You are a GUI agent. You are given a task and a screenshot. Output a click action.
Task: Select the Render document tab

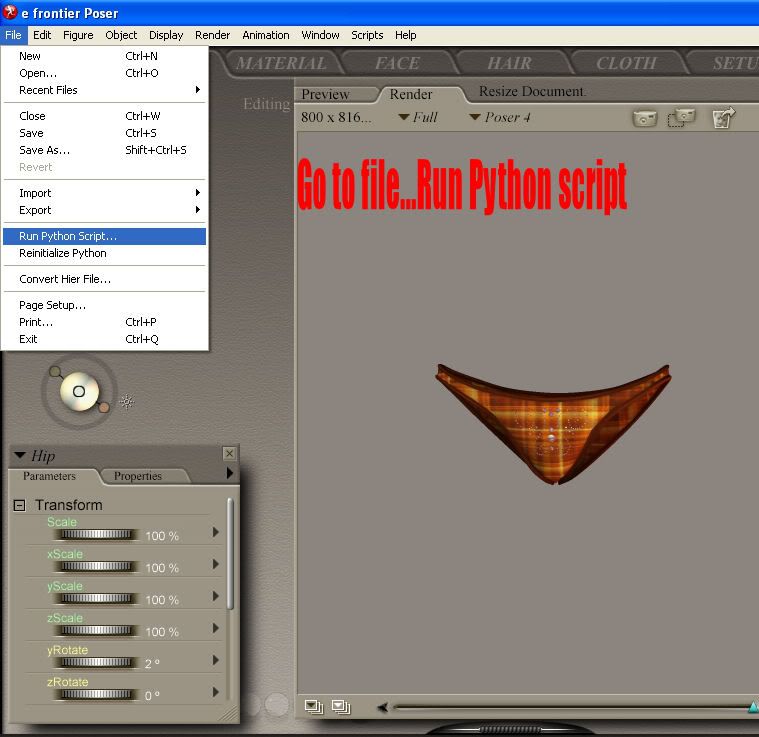pyautogui.click(x=411, y=94)
